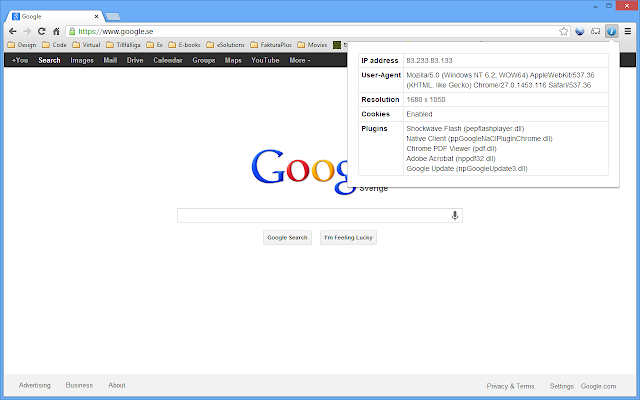
Task: Open the Settings footer link
Action: click(562, 386)
